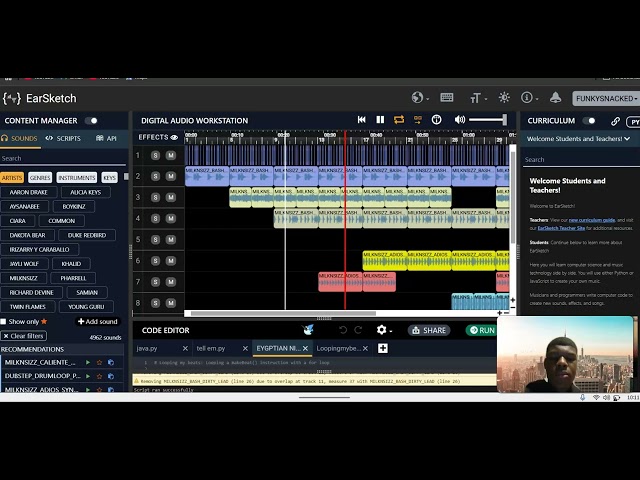The width and height of the screenshot is (640, 480).
Task: Toggle the loop playback icon
Action: coord(399,120)
